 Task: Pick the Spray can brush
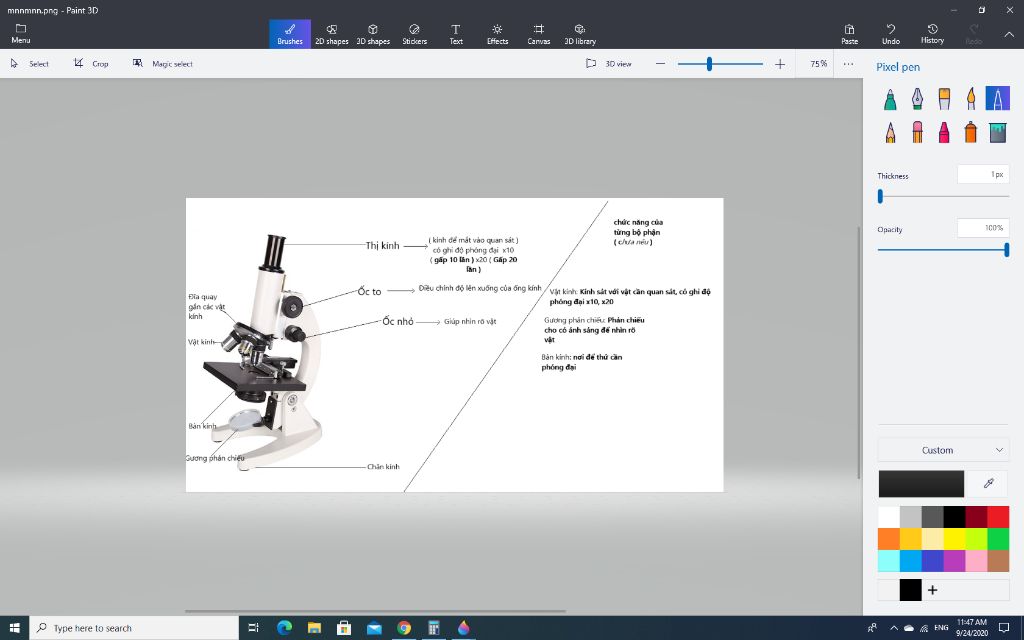coord(970,132)
